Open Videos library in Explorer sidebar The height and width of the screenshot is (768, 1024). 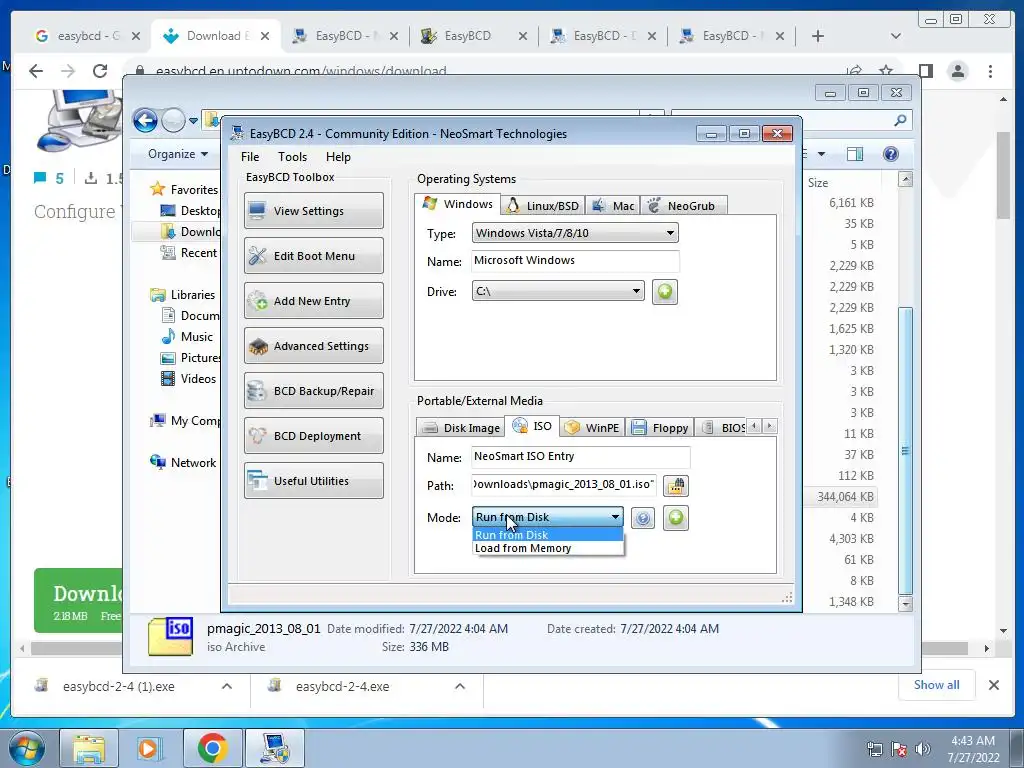click(198, 378)
